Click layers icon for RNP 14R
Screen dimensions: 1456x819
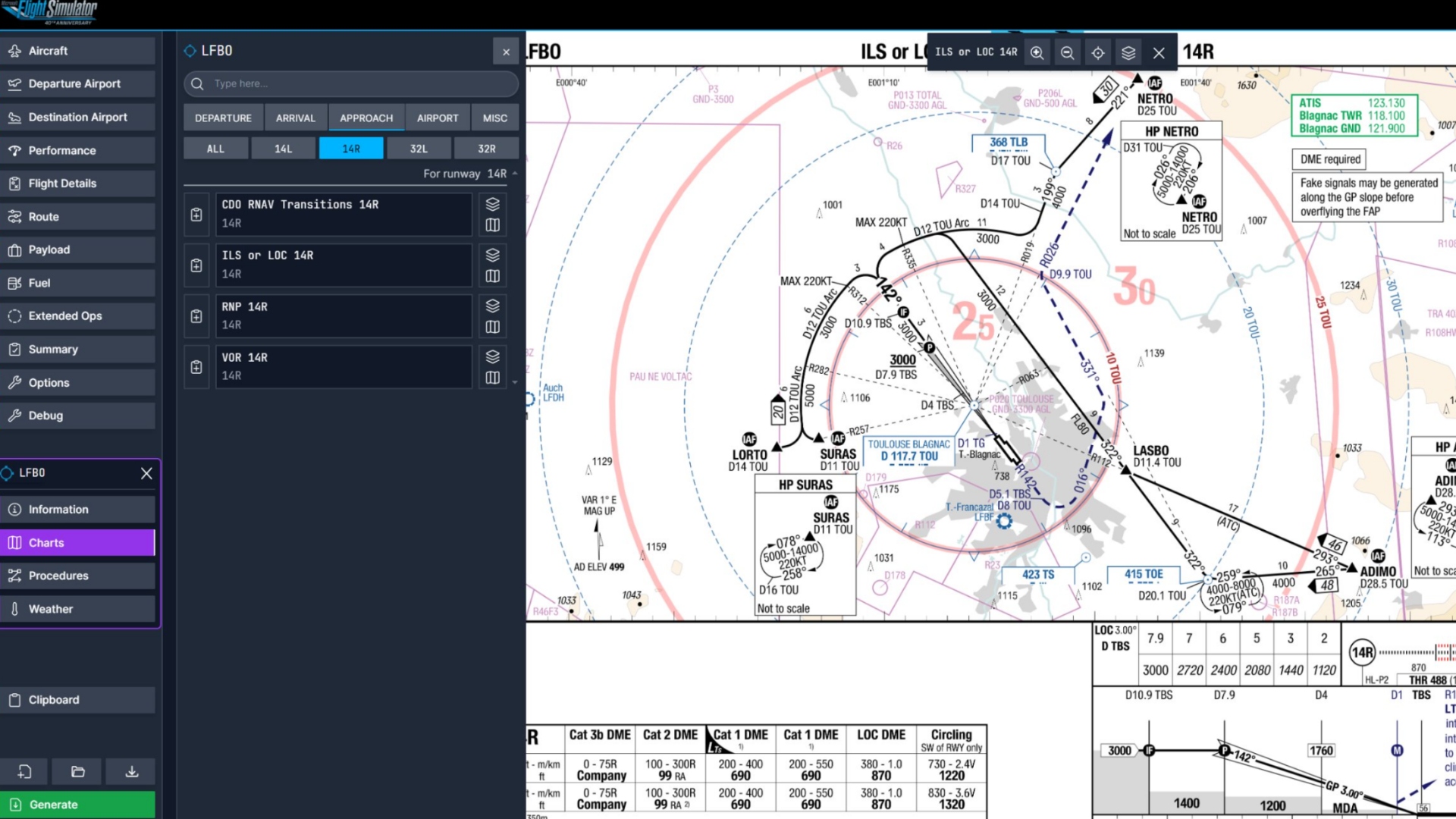click(492, 306)
